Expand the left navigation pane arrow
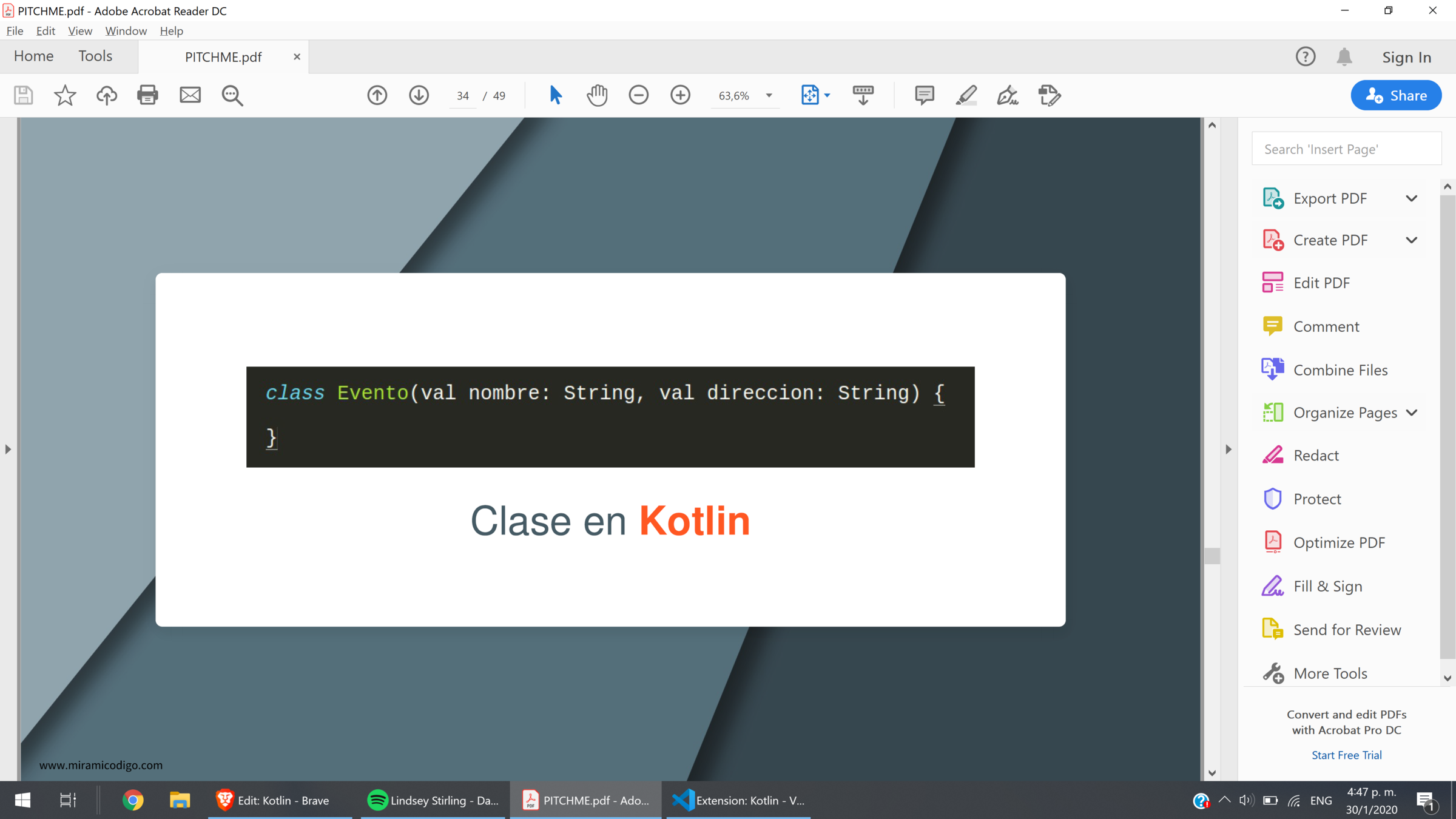1456x819 pixels. tap(8, 450)
